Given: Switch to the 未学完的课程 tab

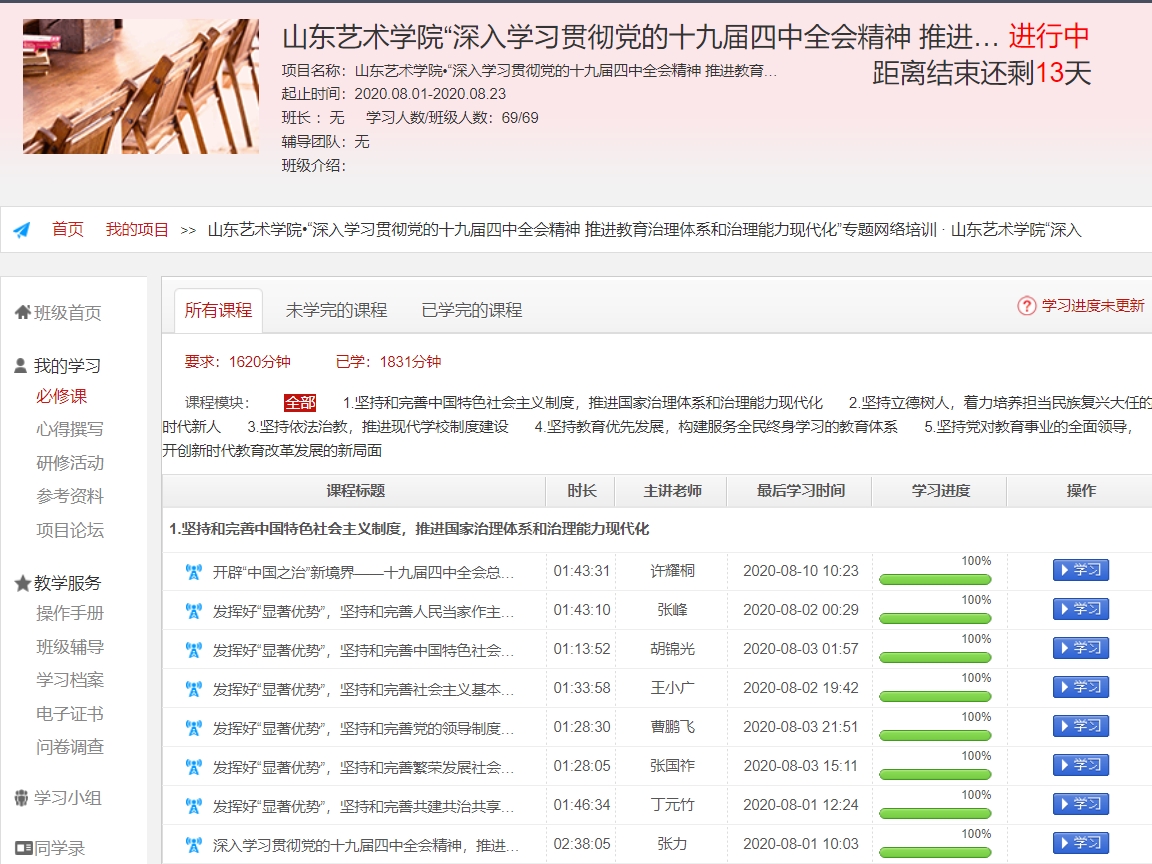Looking at the screenshot, I should point(336,310).
